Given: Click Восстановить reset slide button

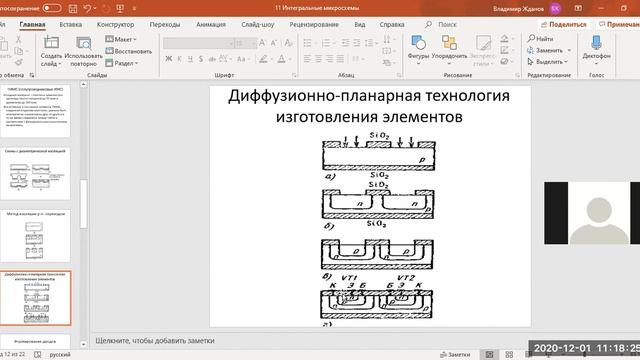Looking at the screenshot, I should pos(129,51).
